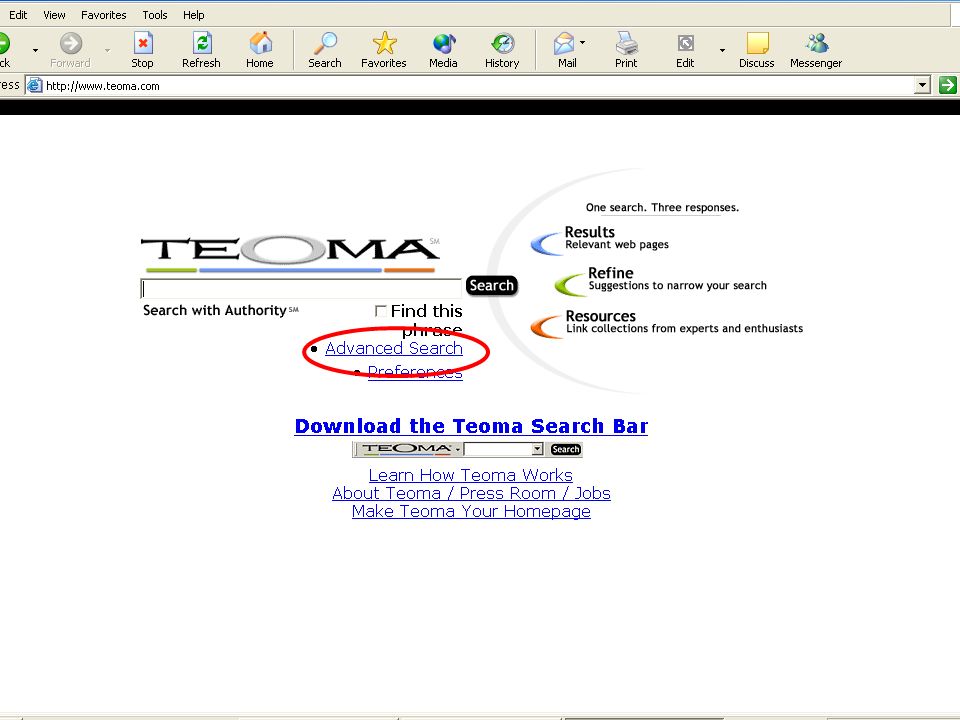
Task: Open the Help menu
Action: pyautogui.click(x=193, y=15)
